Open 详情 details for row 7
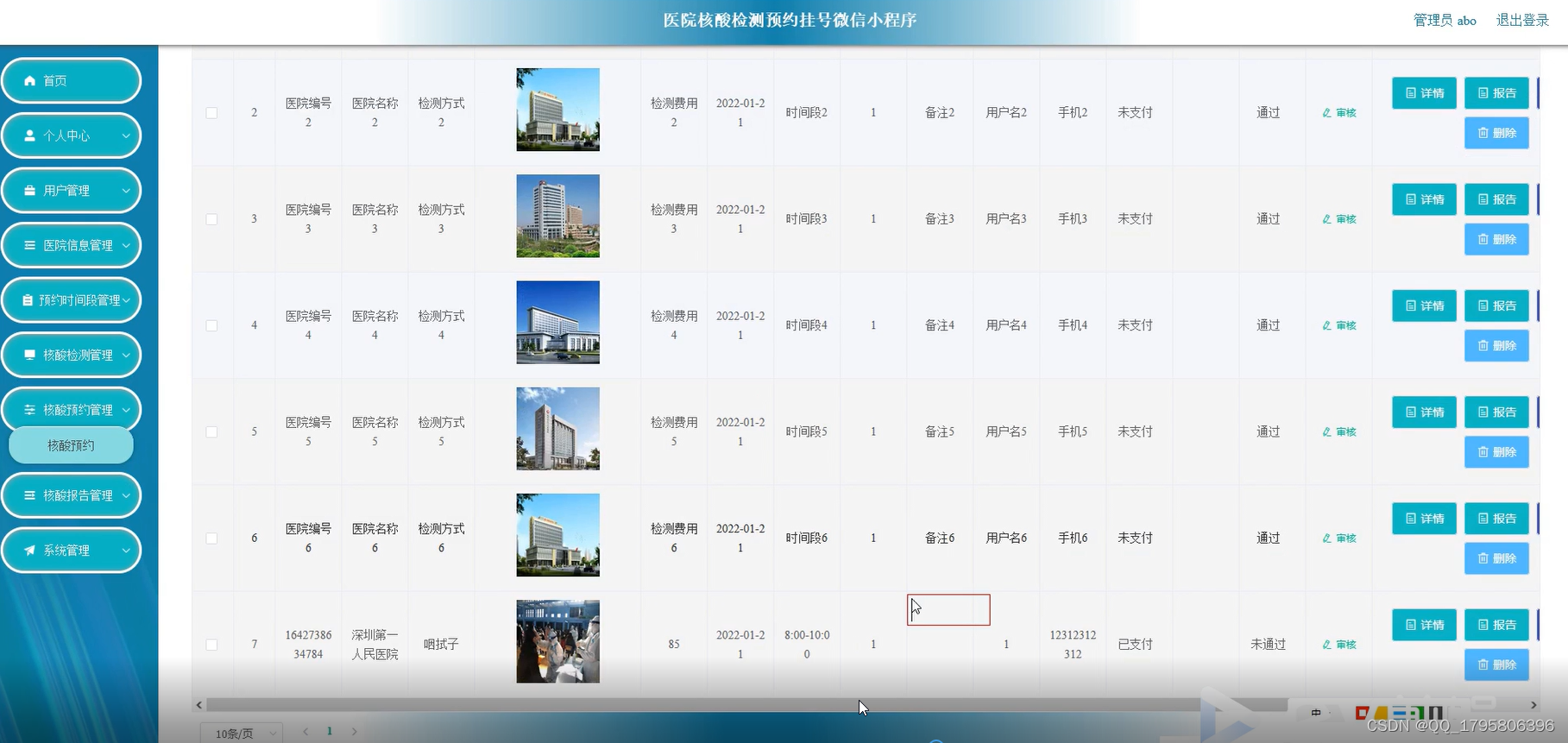 click(1425, 625)
